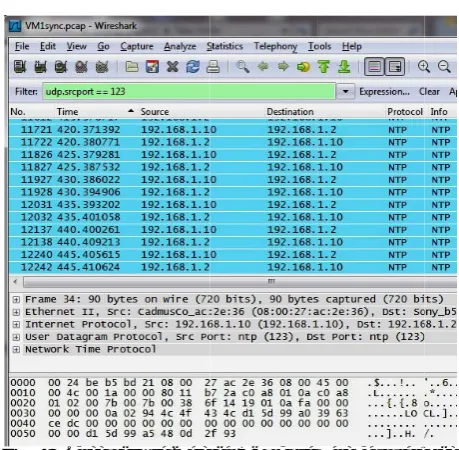This screenshot has width=459, height=450.
Task: Go to specific packet number icon
Action: [303, 67]
